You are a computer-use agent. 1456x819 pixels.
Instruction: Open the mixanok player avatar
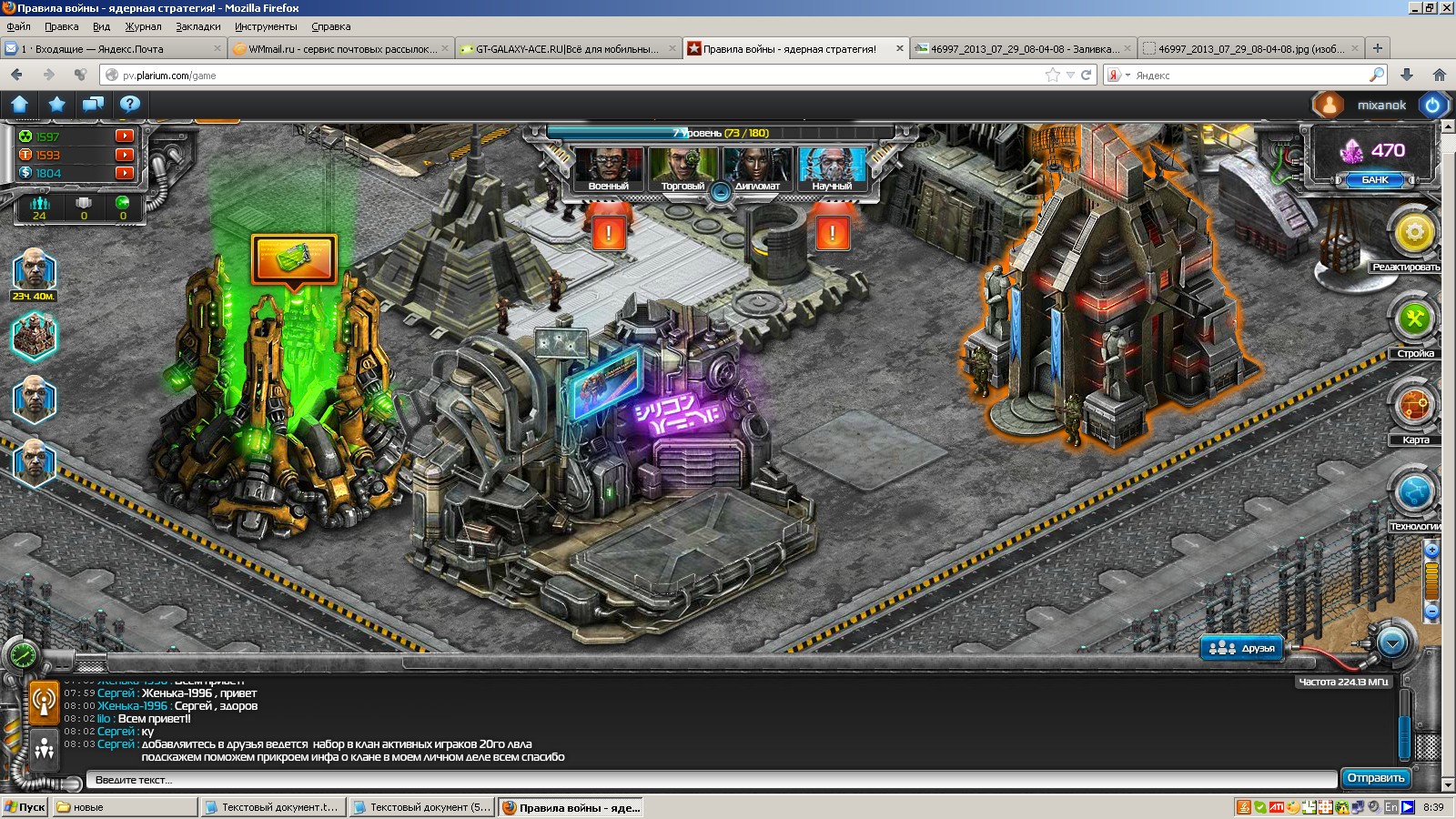pyautogui.click(x=1329, y=106)
